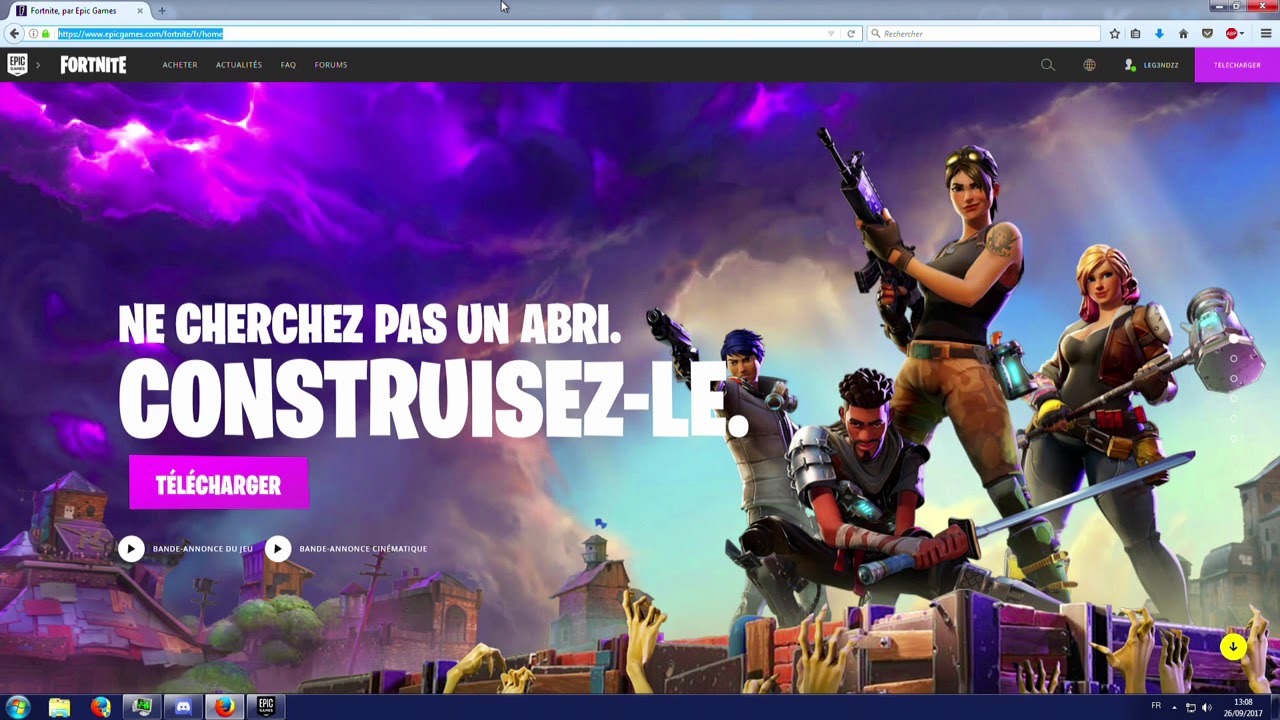Screen dimensions: 1280x720
Task: Click the browser back arrow
Action: coord(14,33)
